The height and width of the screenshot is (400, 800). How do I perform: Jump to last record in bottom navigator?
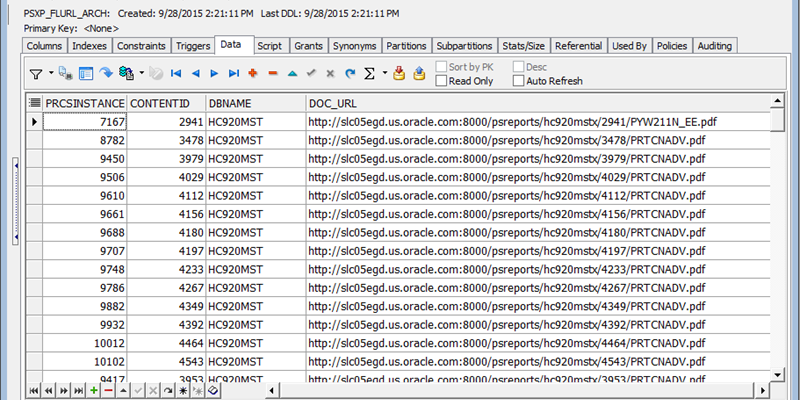(78, 391)
